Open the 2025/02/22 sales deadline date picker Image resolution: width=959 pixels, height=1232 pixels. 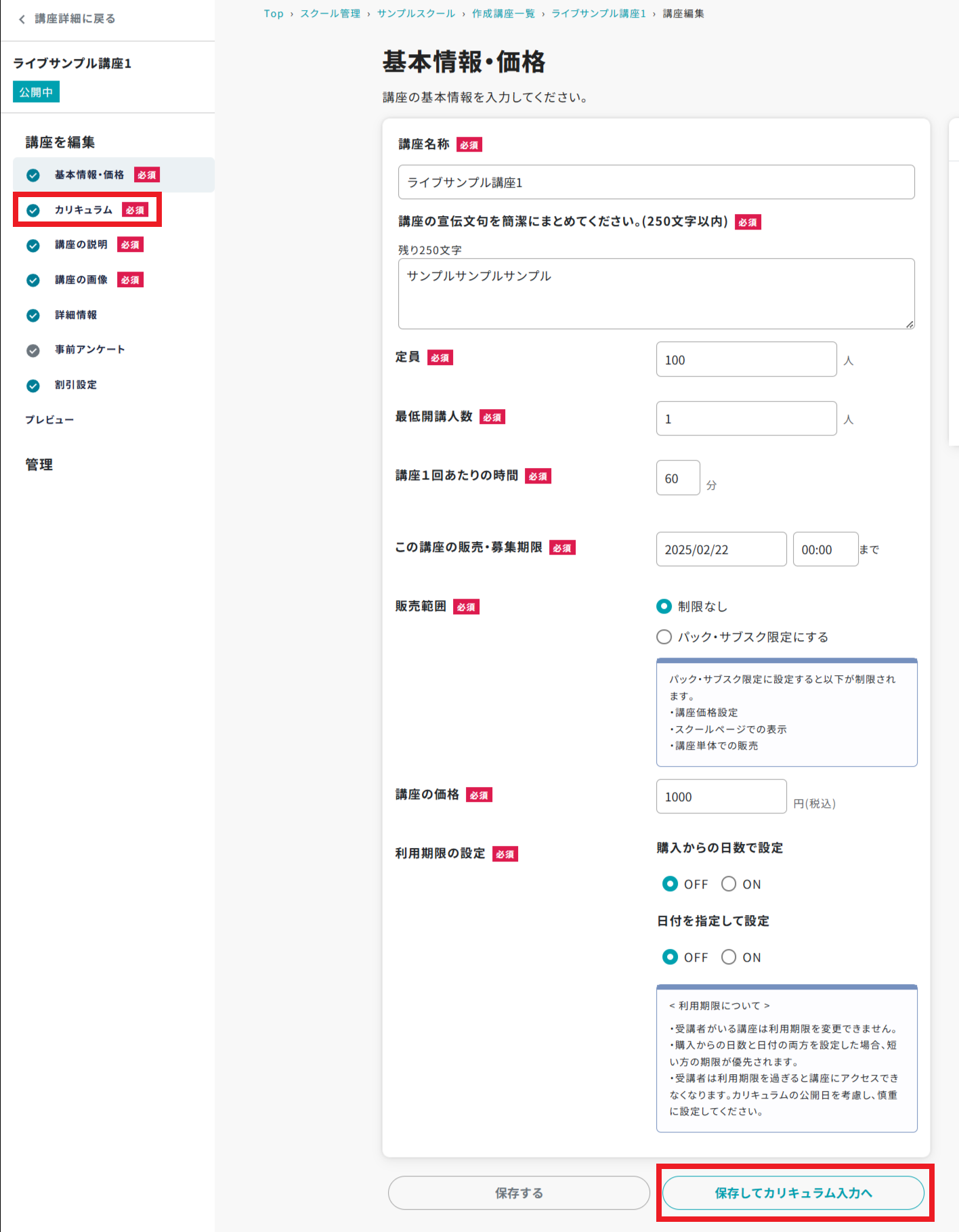coord(721,549)
